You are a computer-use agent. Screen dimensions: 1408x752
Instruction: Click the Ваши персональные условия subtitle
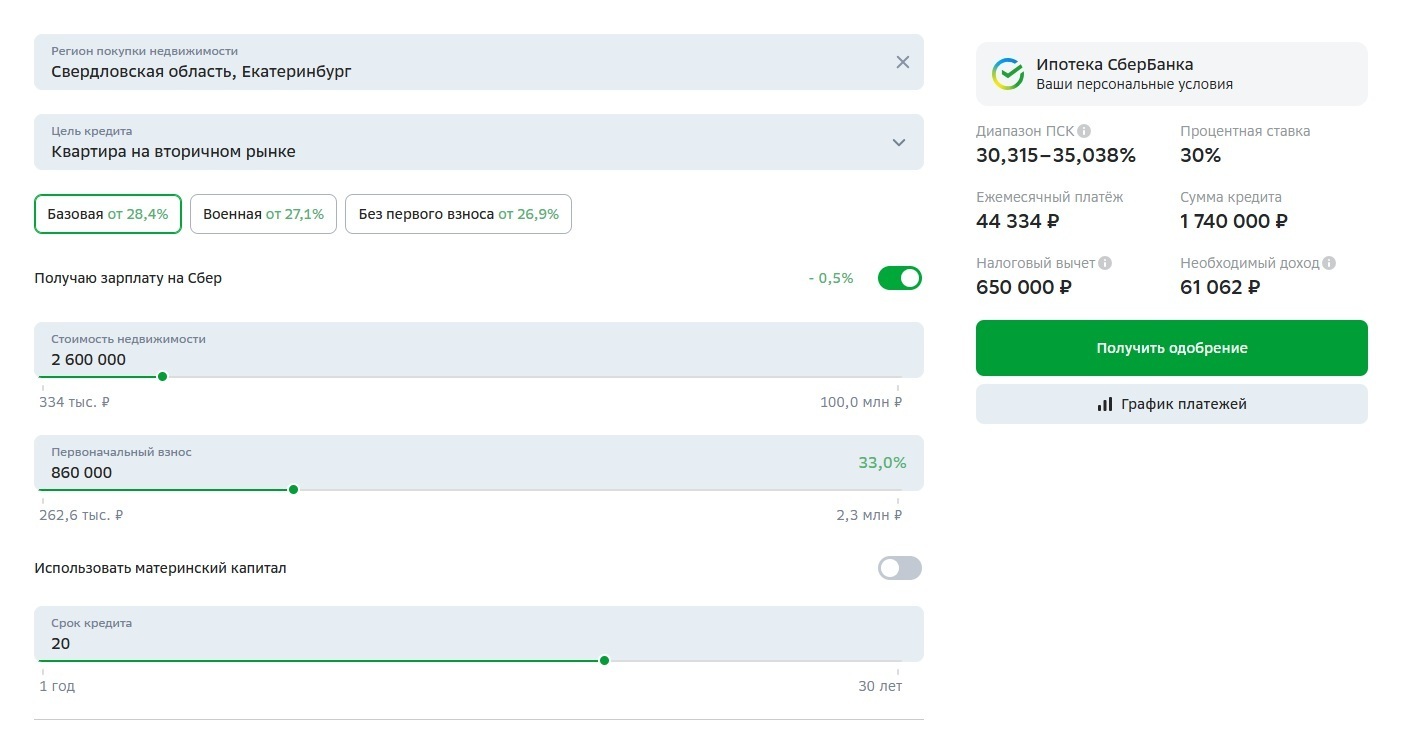point(1134,85)
